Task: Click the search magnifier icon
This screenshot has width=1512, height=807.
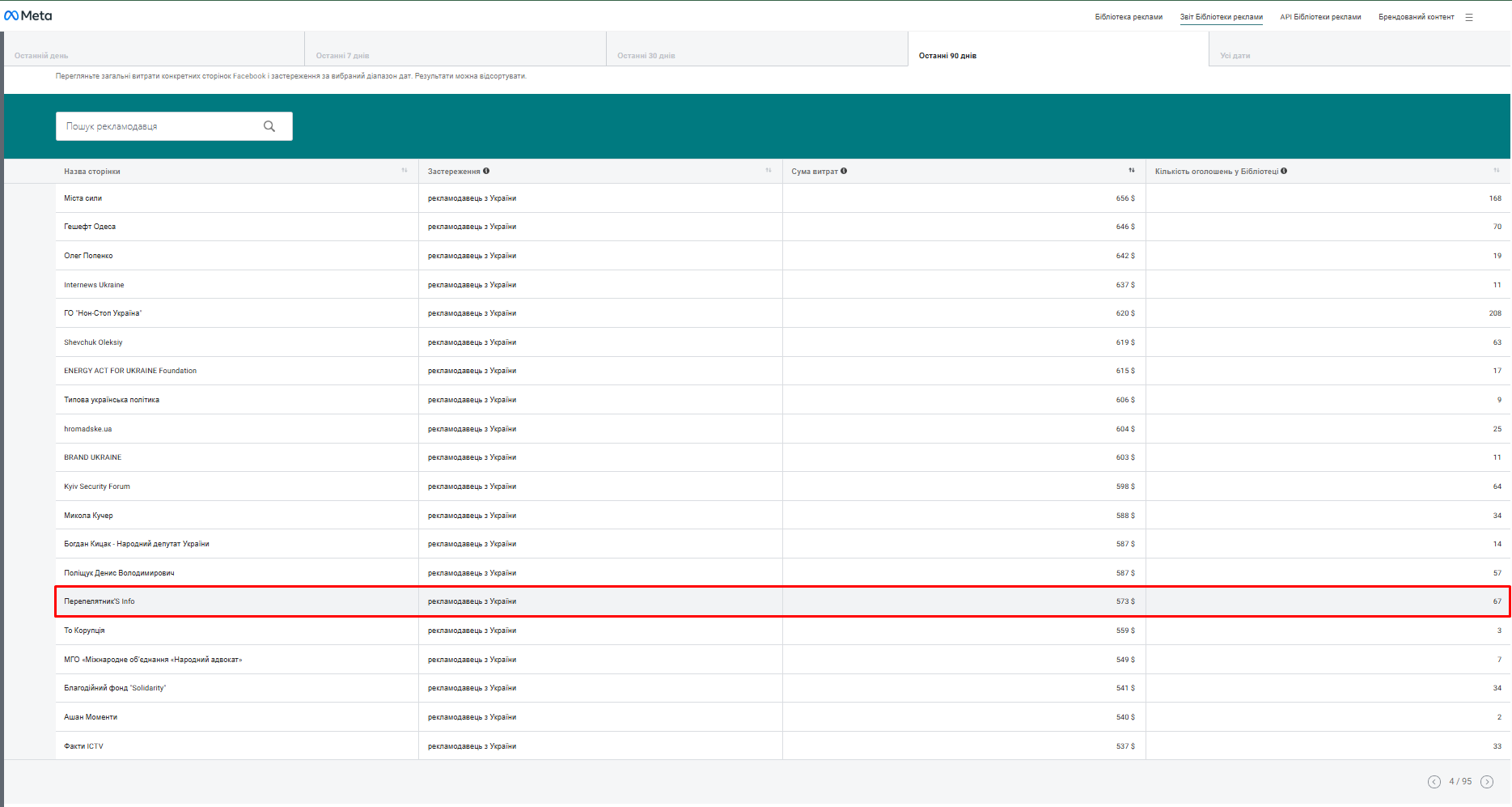Action: tap(269, 126)
